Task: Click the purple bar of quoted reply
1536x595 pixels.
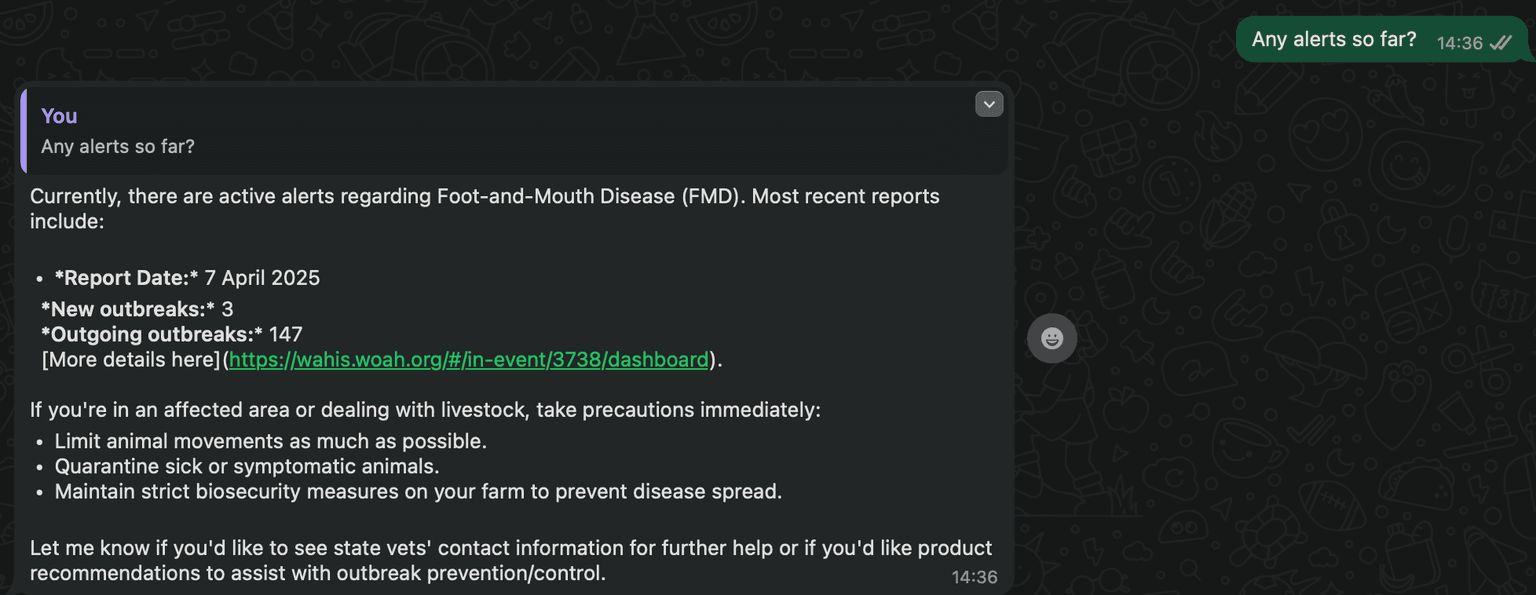Action: click(x=23, y=131)
